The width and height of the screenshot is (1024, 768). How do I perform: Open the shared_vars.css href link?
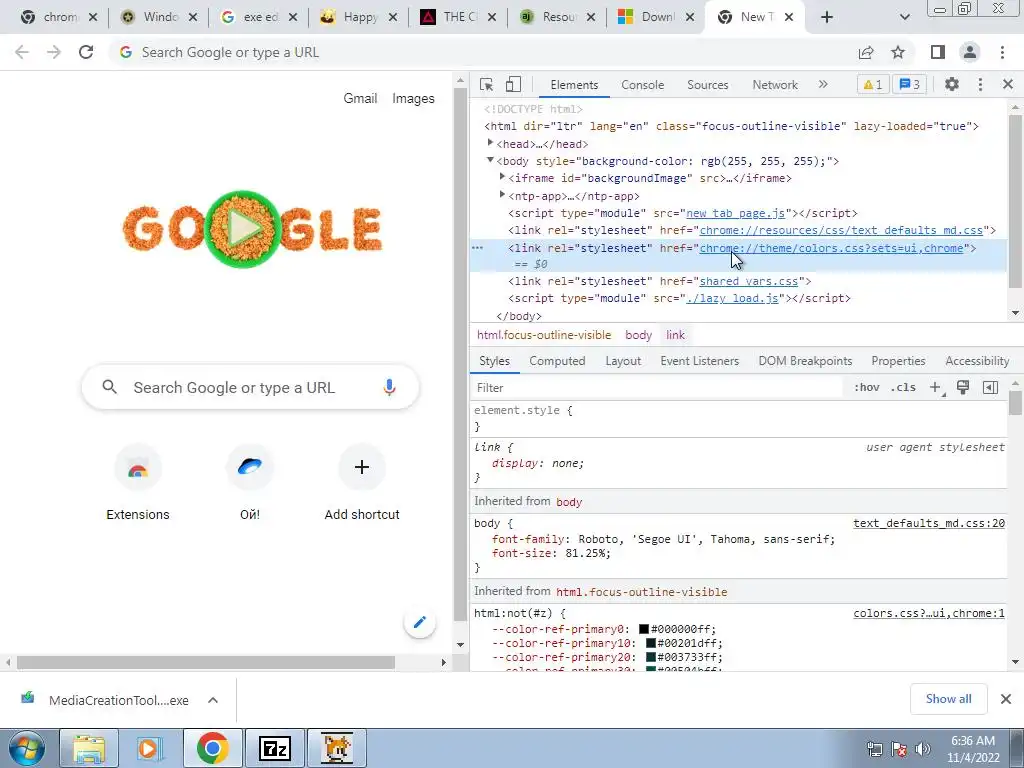748,281
